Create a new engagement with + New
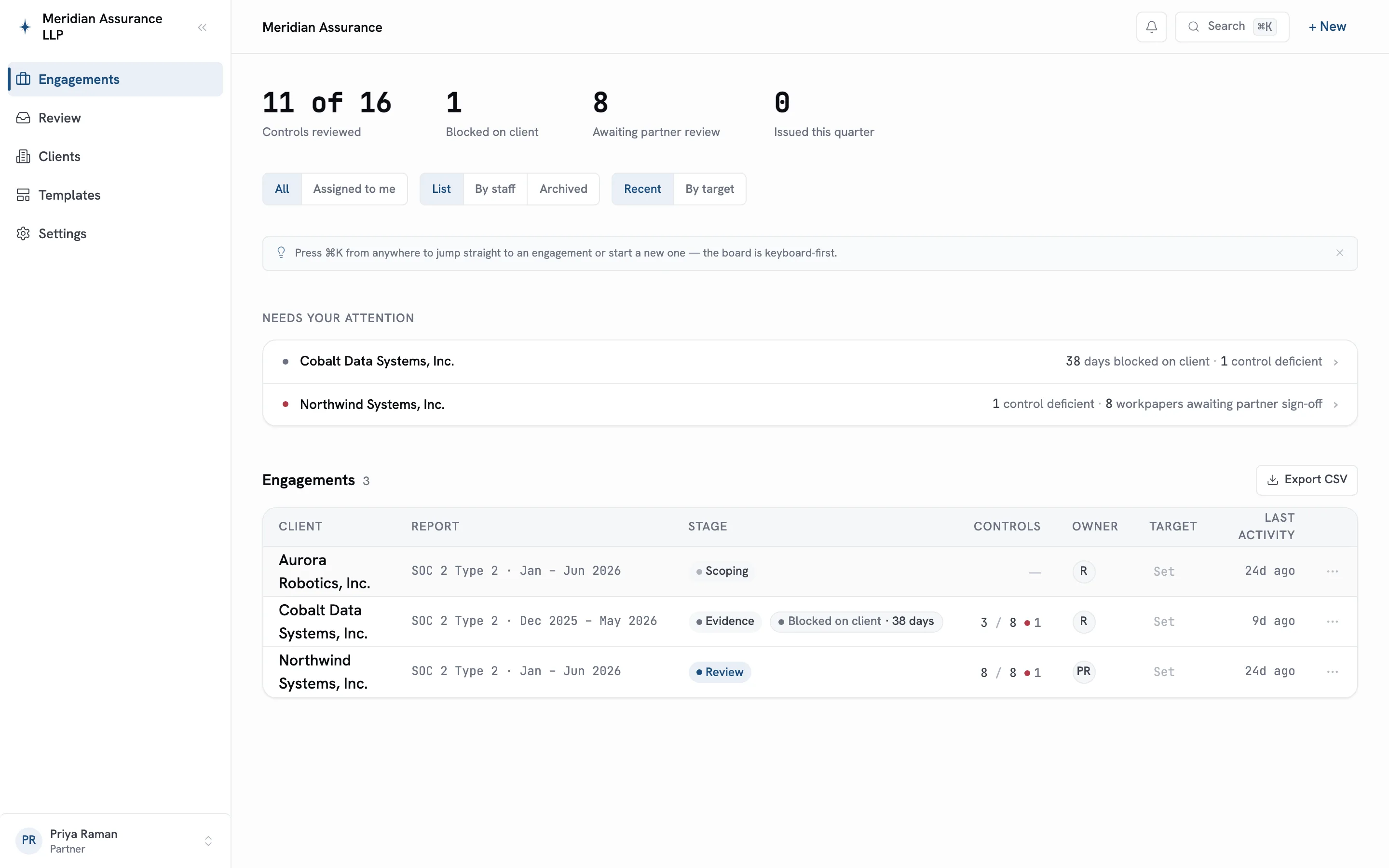This screenshot has height=868, width=1389. pos(1327,27)
